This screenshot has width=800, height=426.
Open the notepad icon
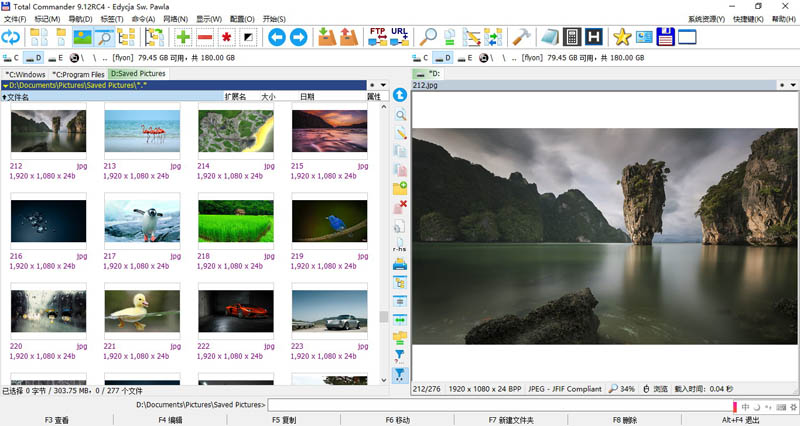click(x=550, y=37)
